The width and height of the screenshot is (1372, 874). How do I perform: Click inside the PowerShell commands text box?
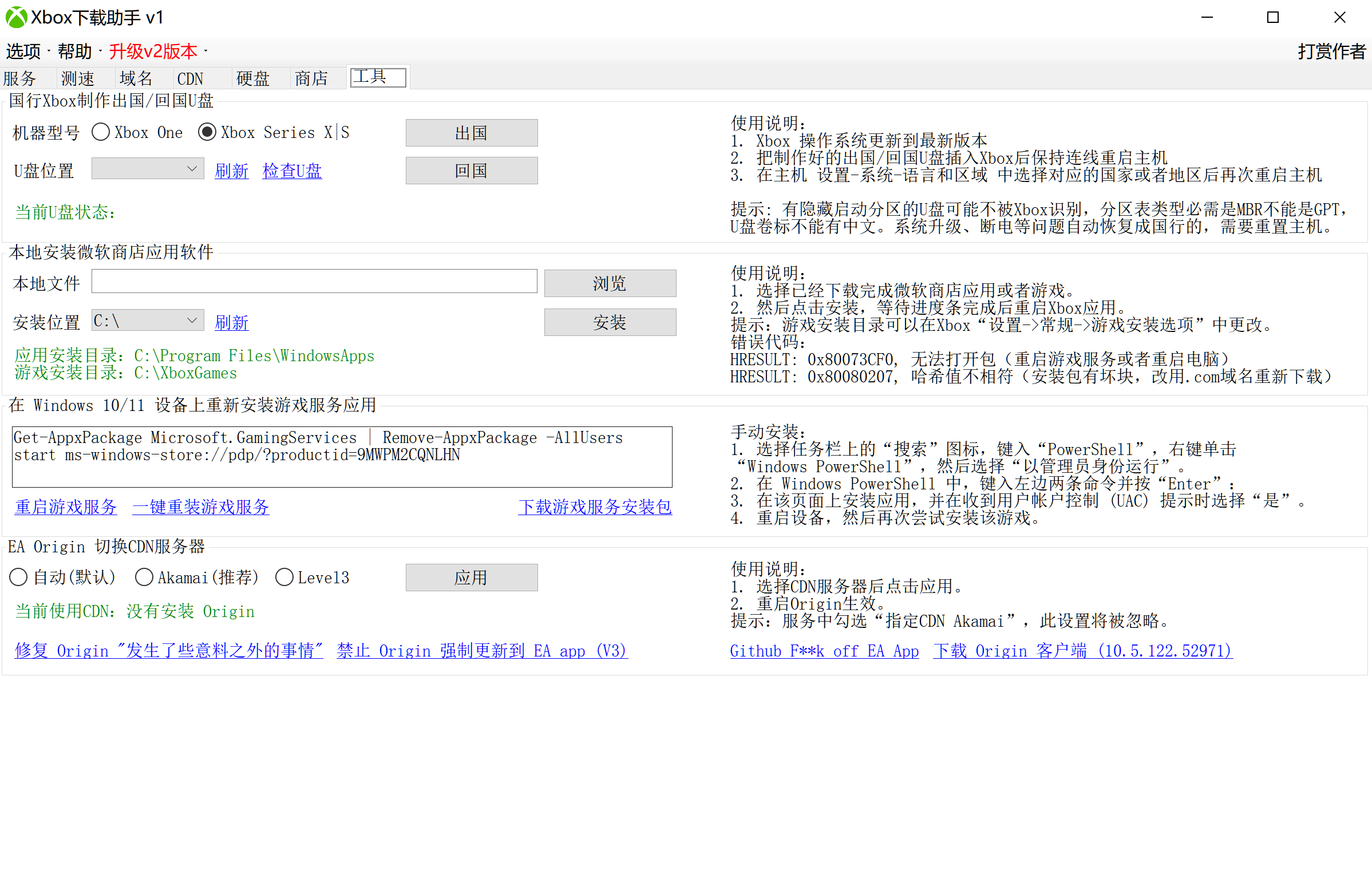(x=342, y=457)
